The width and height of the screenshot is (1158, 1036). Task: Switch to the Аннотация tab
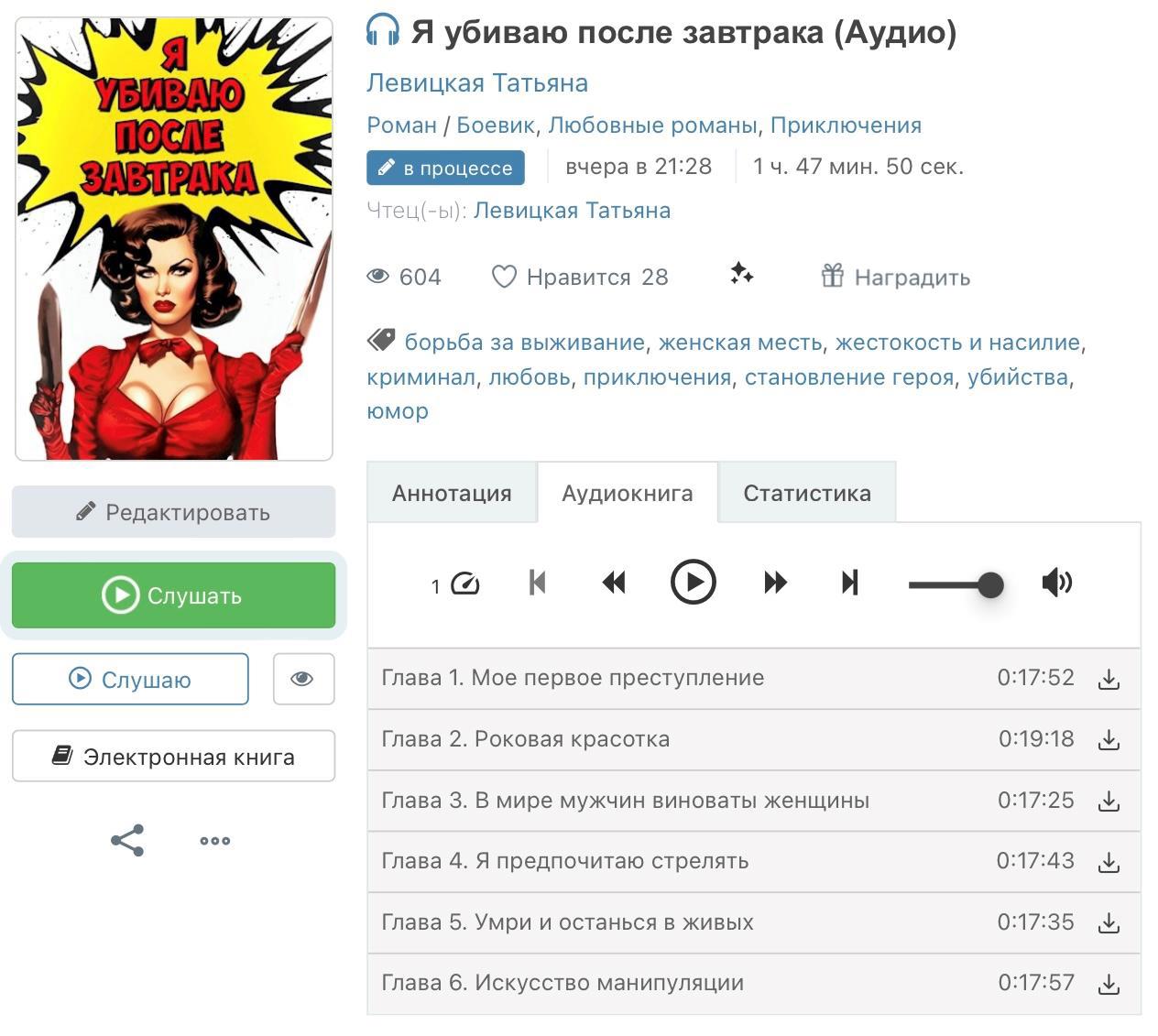tap(452, 493)
